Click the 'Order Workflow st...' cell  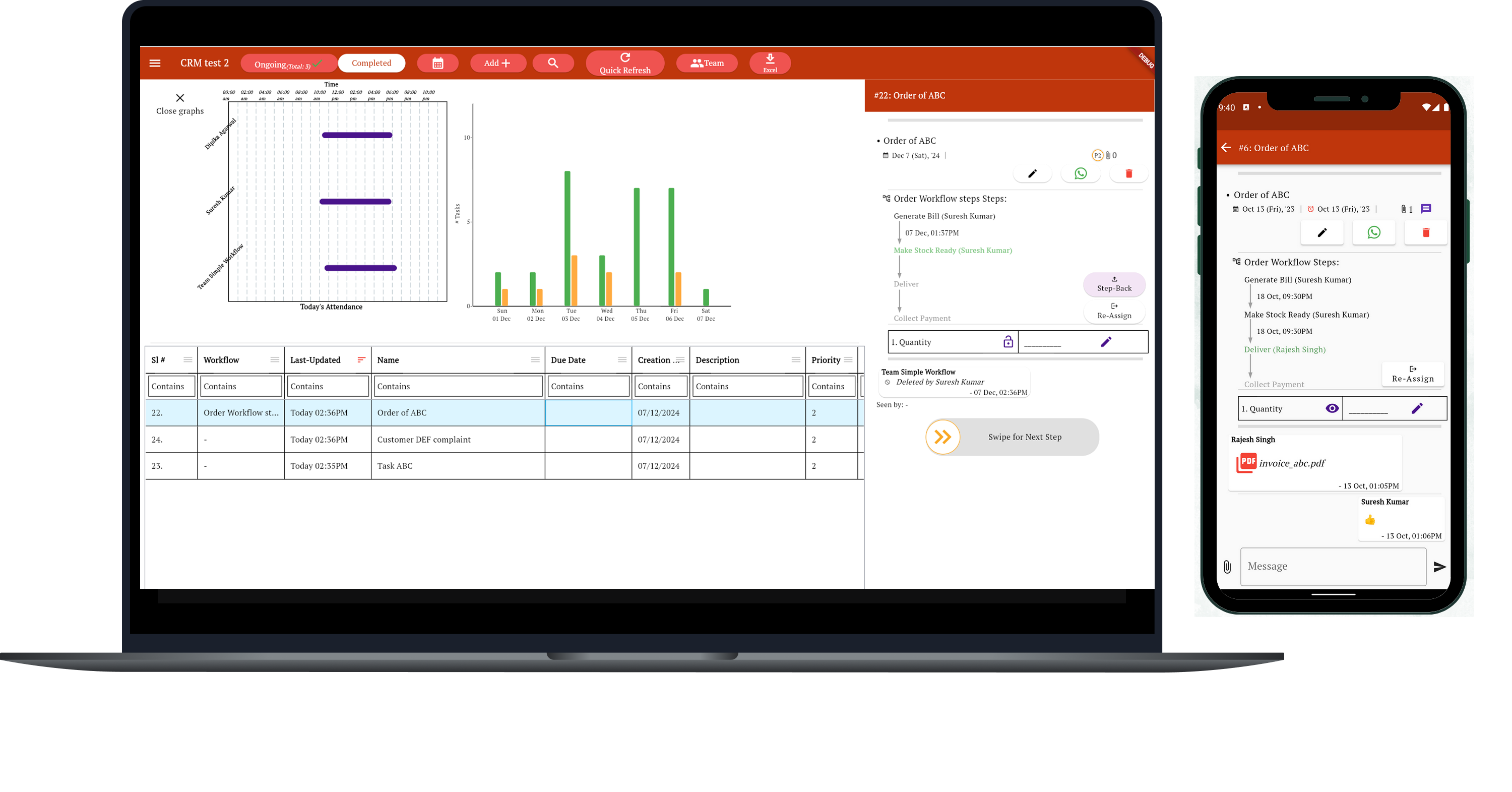coord(240,413)
